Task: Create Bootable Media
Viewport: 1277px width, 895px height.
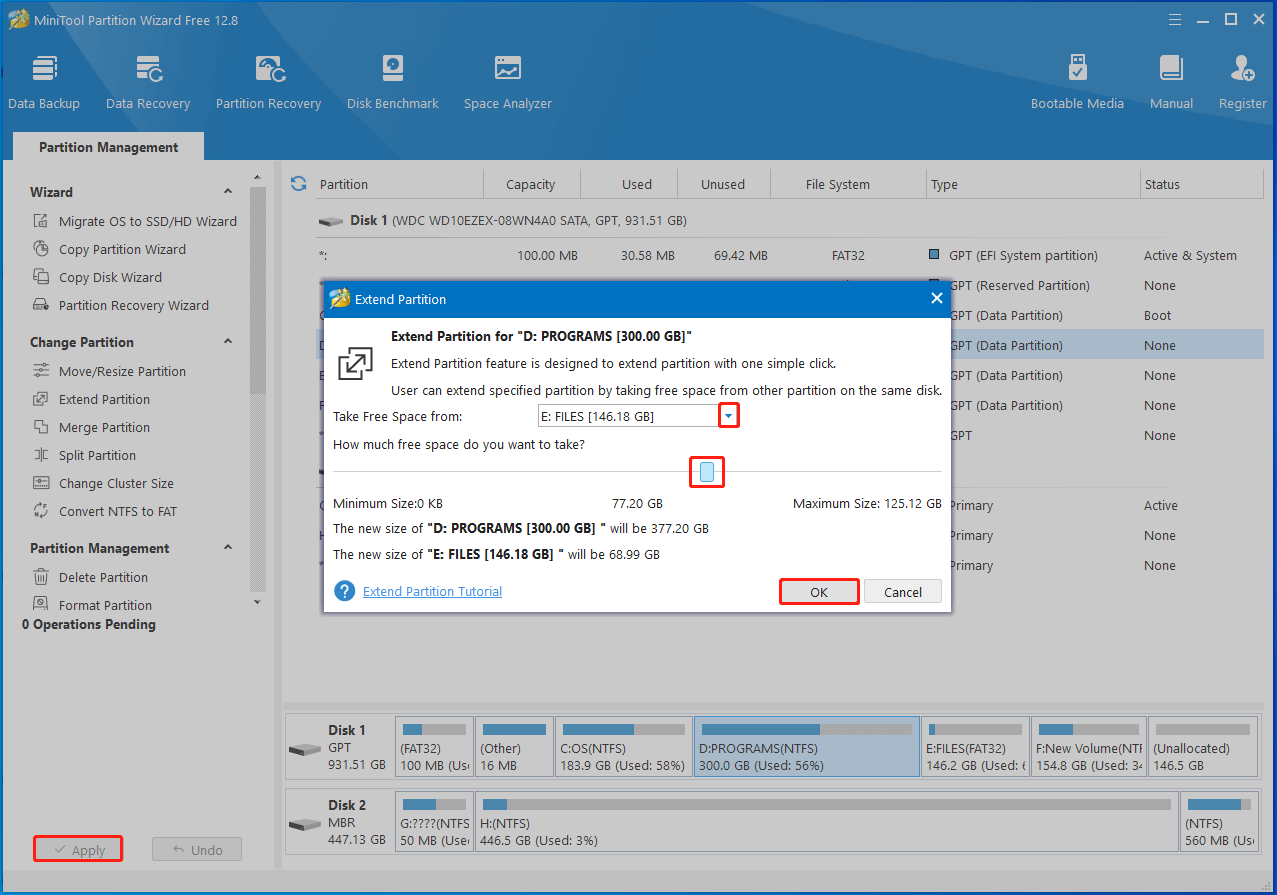Action: [x=1077, y=82]
